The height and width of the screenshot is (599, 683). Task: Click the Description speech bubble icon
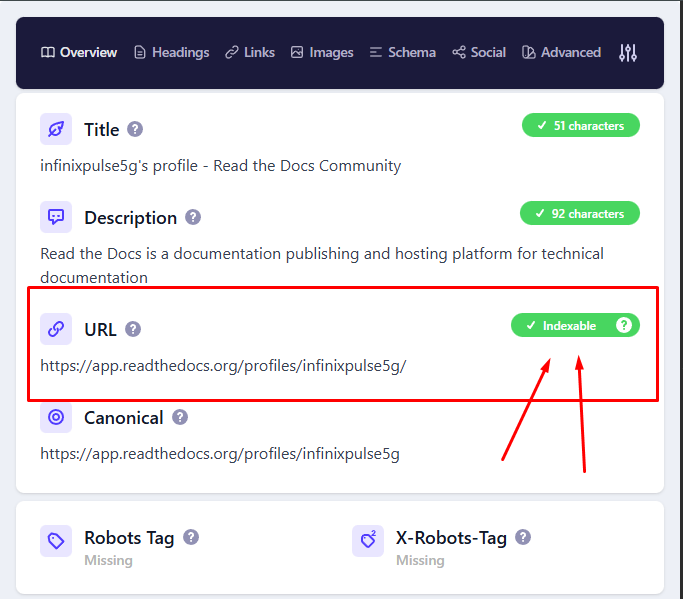[56, 217]
